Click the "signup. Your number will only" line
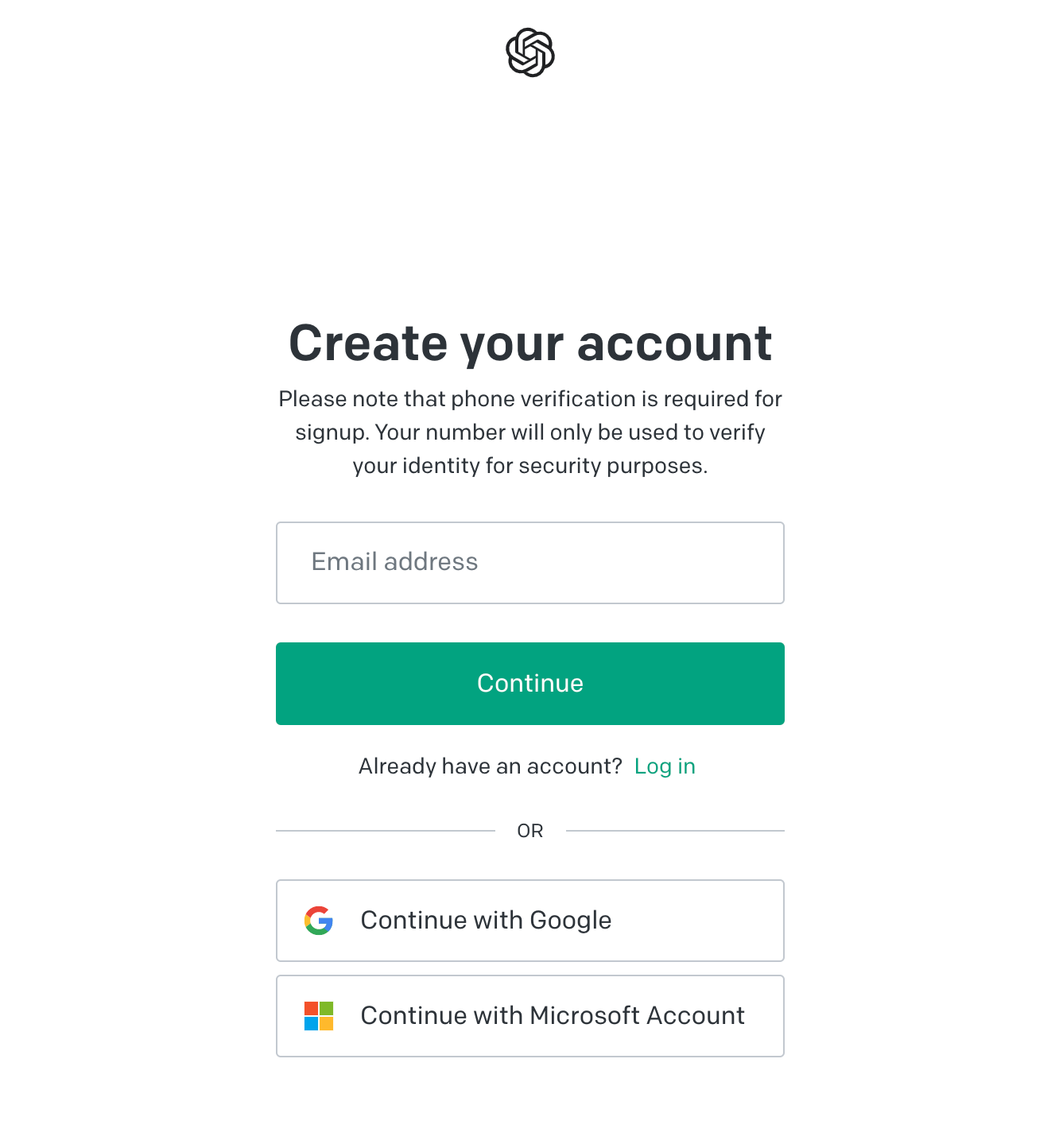Screen dimensions: 1059x1148 point(530,432)
